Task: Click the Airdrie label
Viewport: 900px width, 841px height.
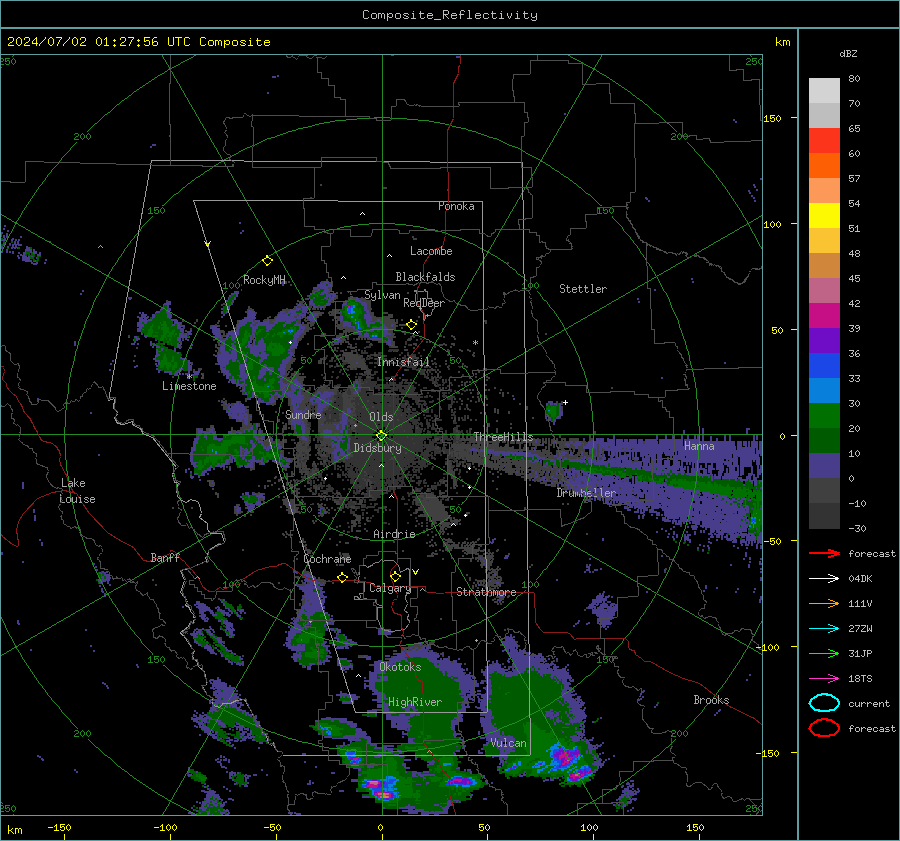Action: 394,534
